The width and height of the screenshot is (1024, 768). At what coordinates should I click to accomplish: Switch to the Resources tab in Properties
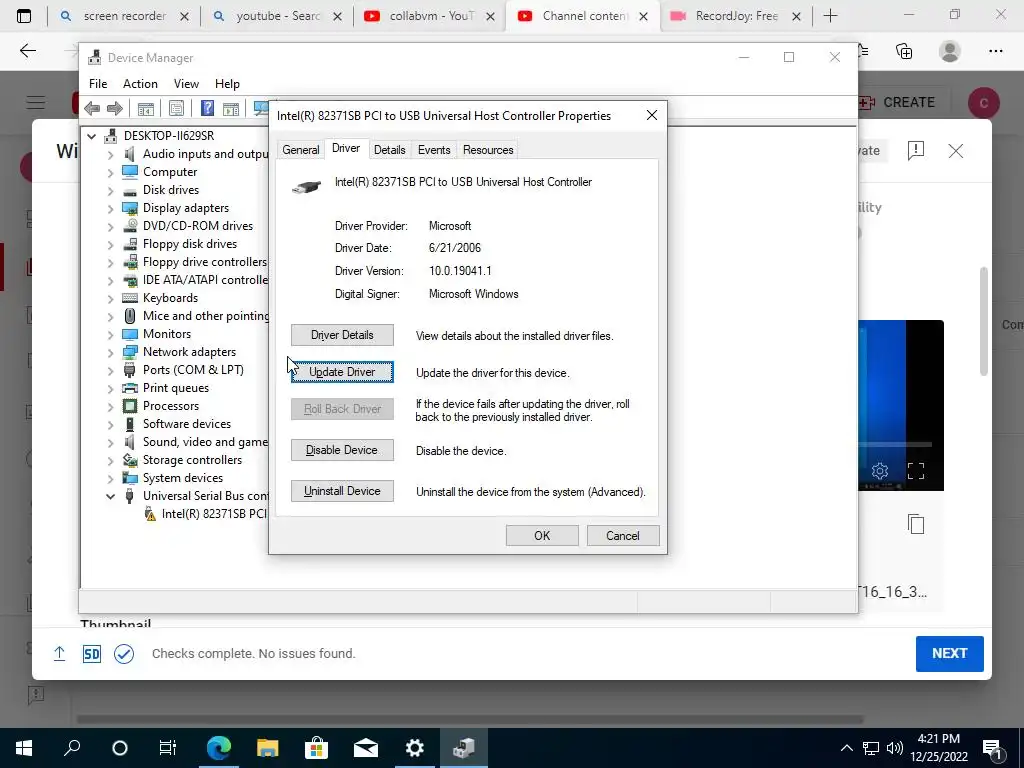488,150
